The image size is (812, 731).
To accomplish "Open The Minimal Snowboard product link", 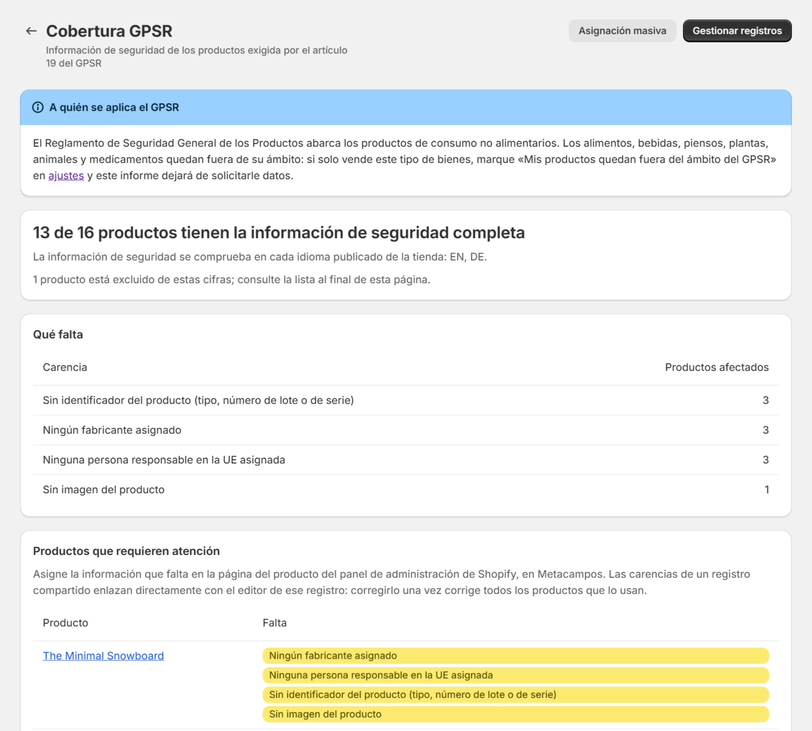I will [x=103, y=655].
